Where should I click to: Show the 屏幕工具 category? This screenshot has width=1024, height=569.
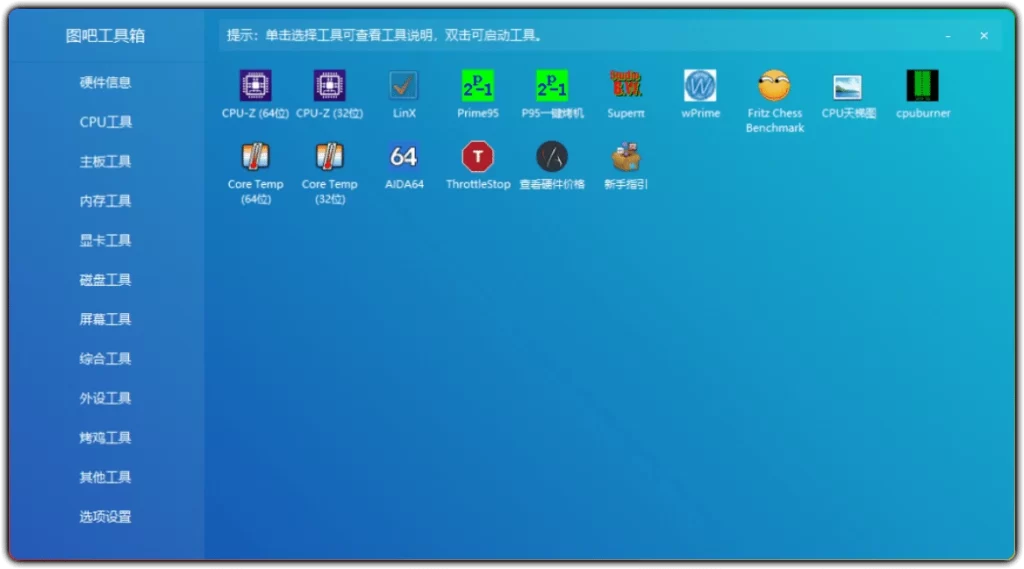[x=105, y=319]
